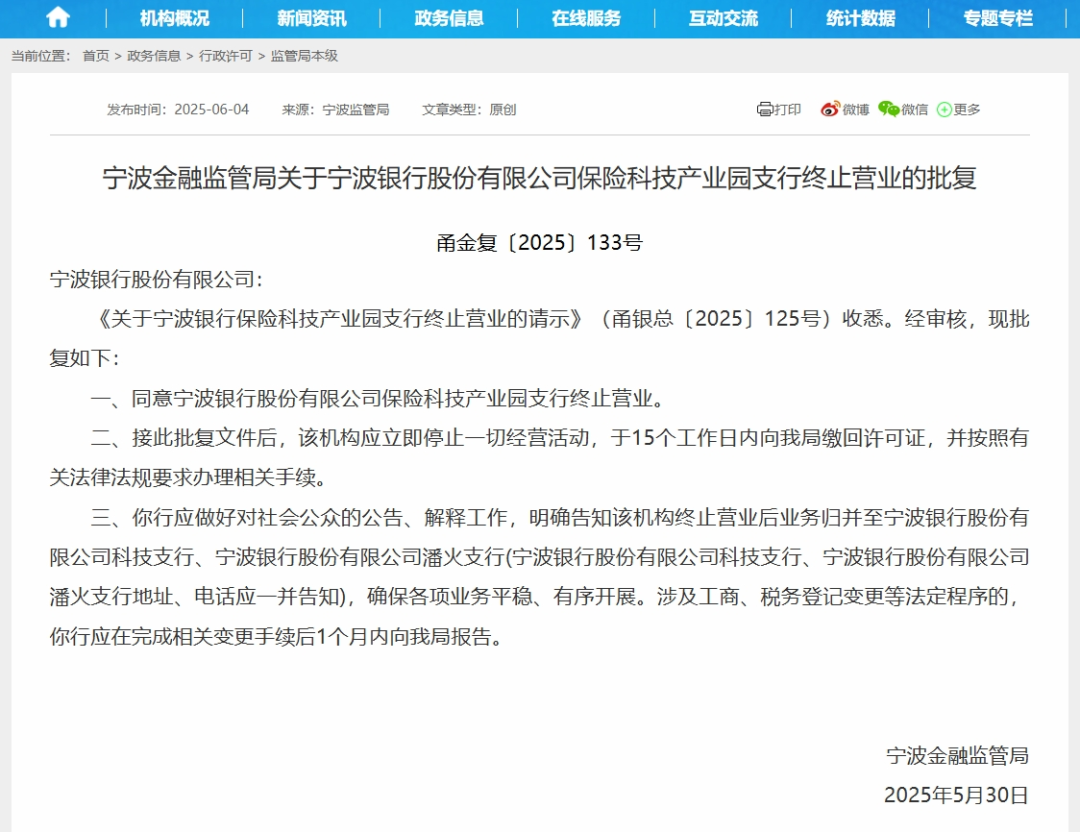Follow the 政务信息 breadcrumb link
The height and width of the screenshot is (832, 1080).
[154, 56]
